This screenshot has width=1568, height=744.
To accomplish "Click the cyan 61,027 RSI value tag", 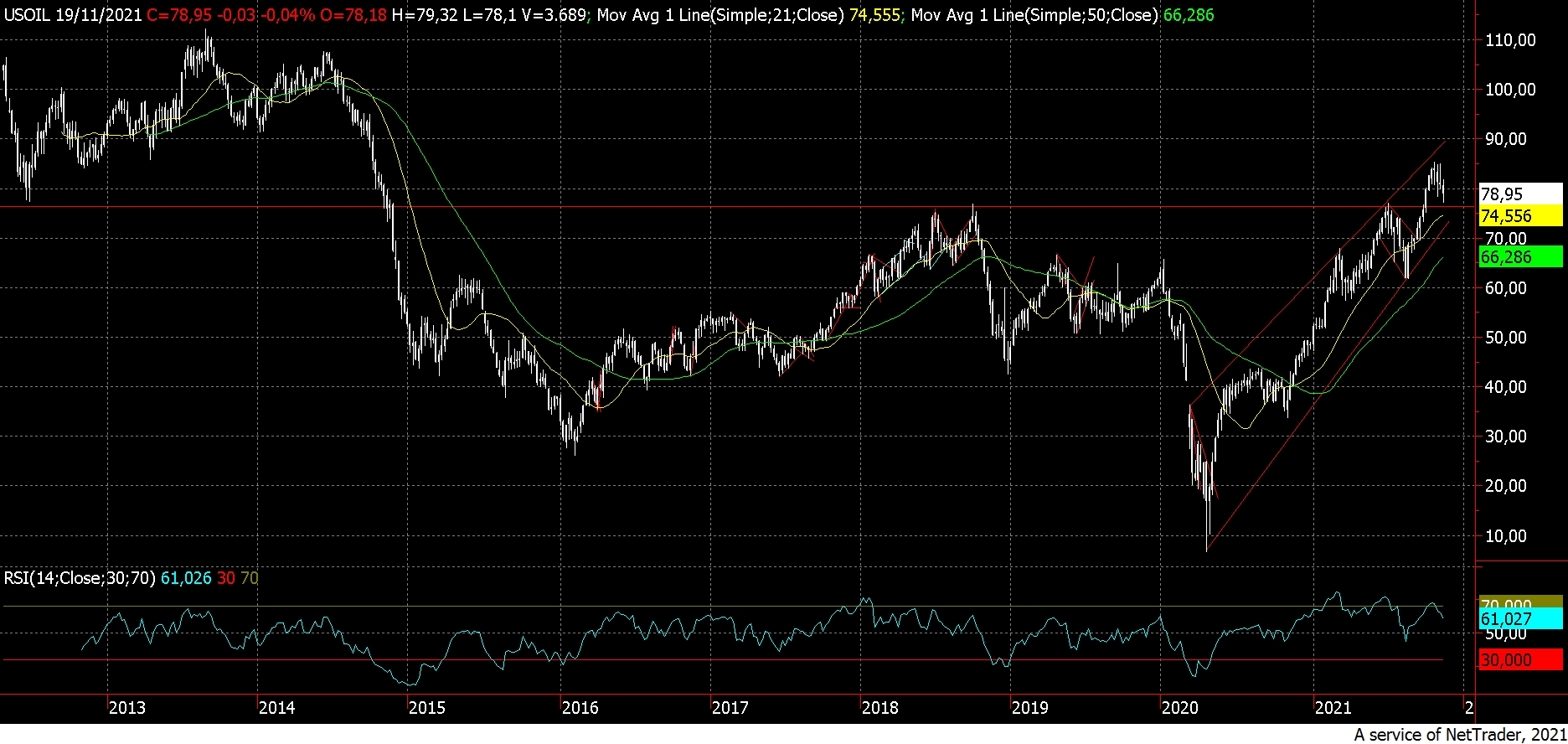I will 1520,619.
